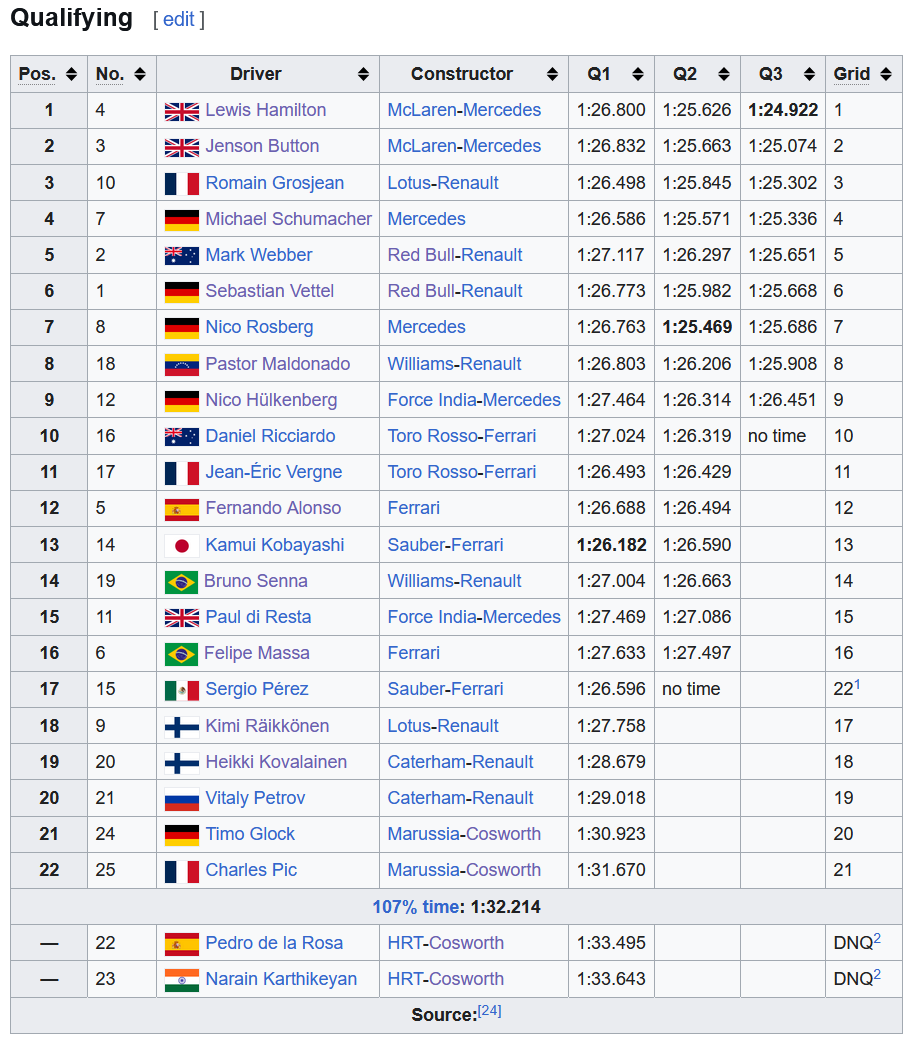Open Williams link in Maldonado's row
Viewport: 917px width, 1048px height.
(419, 364)
